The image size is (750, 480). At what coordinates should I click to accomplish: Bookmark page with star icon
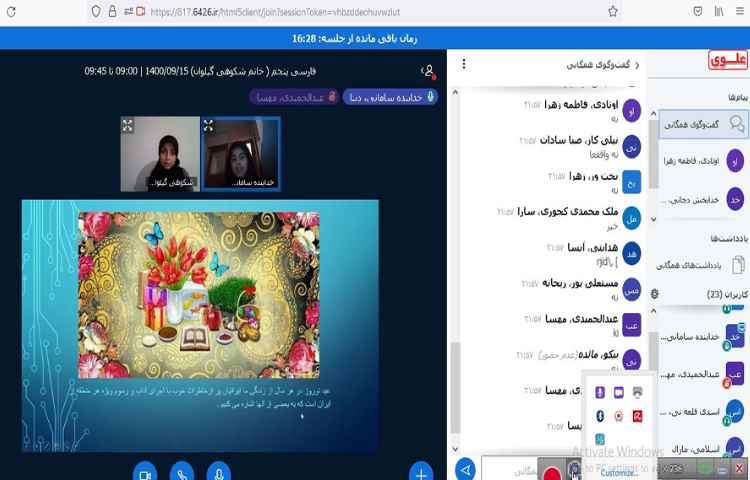pos(612,12)
